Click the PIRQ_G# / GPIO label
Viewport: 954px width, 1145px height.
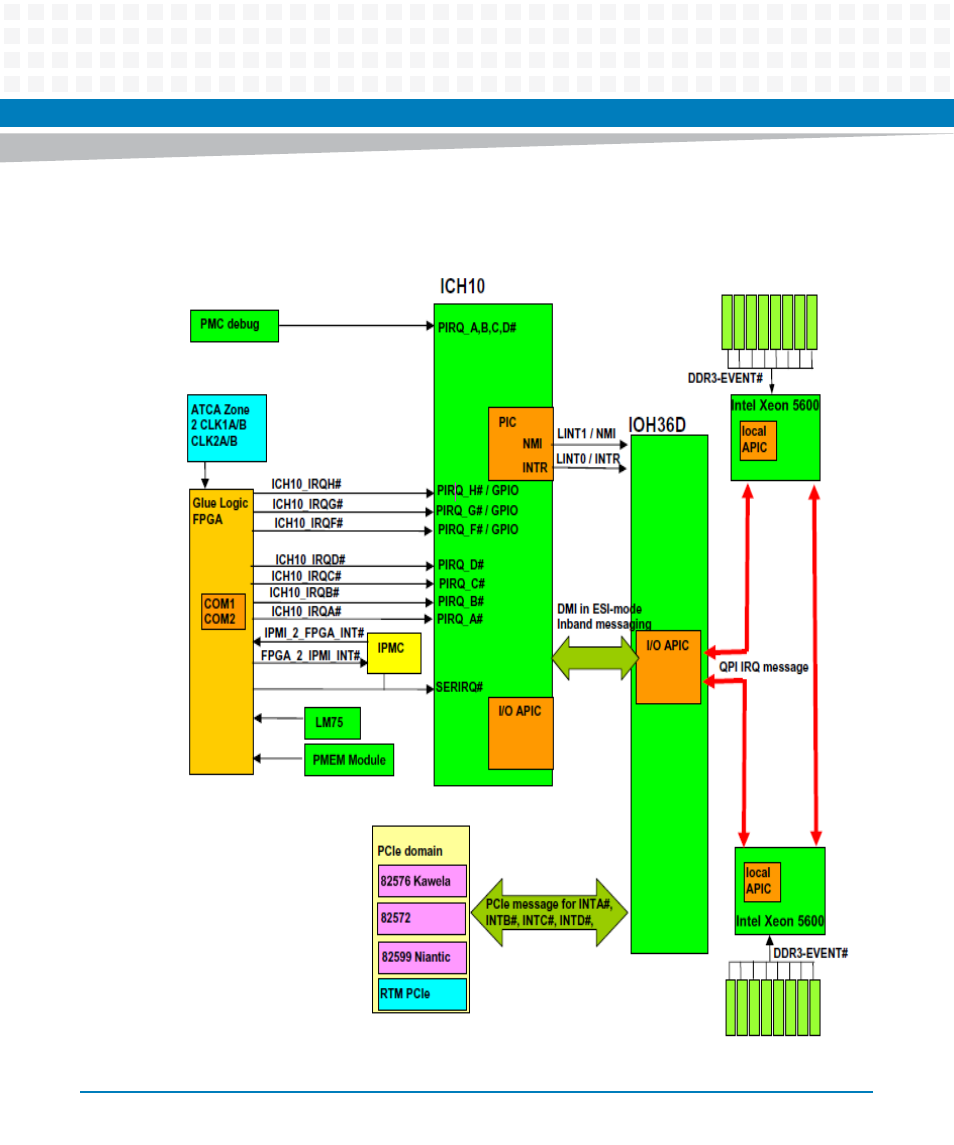coord(477,510)
